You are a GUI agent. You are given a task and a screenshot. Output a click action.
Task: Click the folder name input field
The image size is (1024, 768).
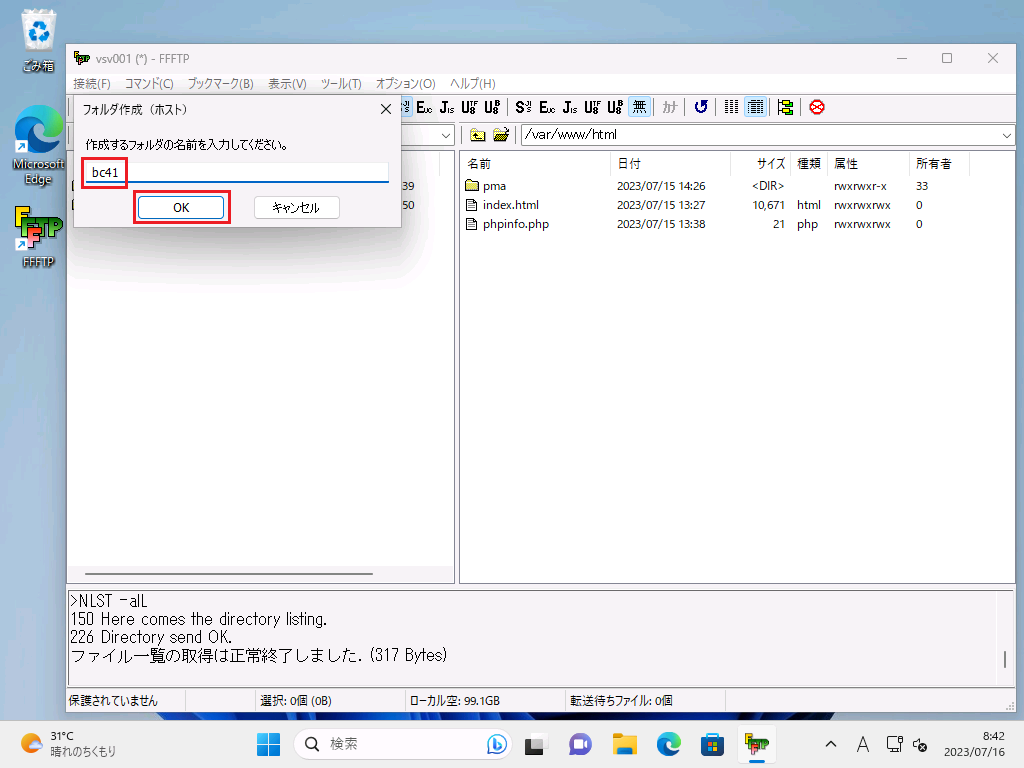250,172
